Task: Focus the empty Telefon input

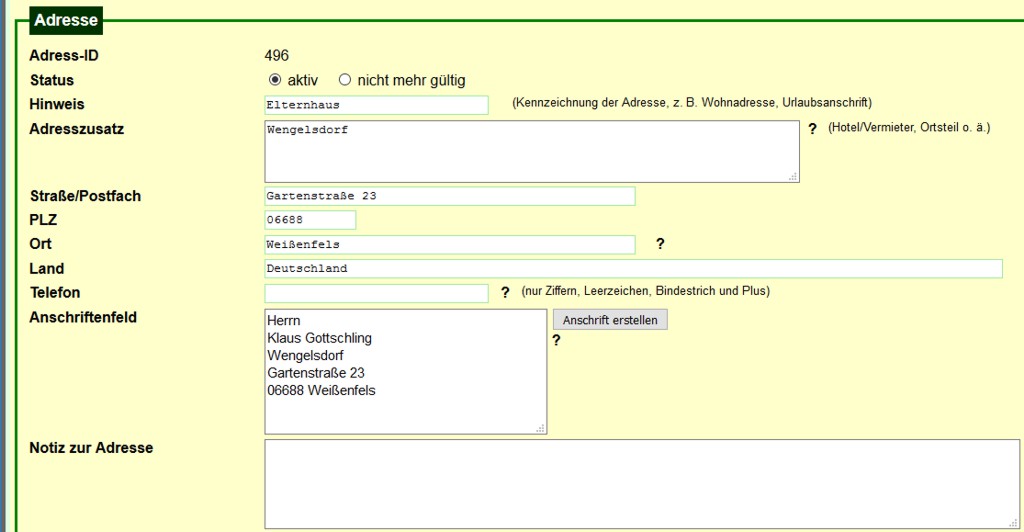Action: [x=376, y=293]
